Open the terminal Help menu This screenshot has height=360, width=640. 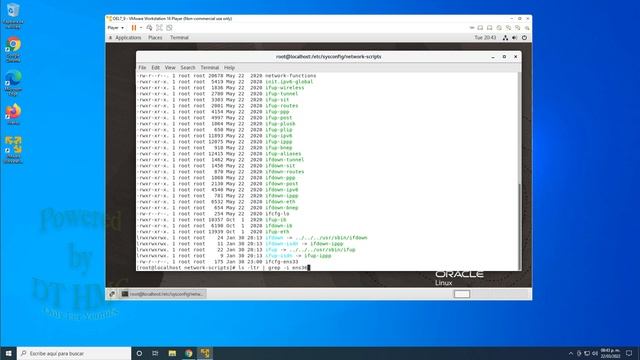[x=229, y=67]
